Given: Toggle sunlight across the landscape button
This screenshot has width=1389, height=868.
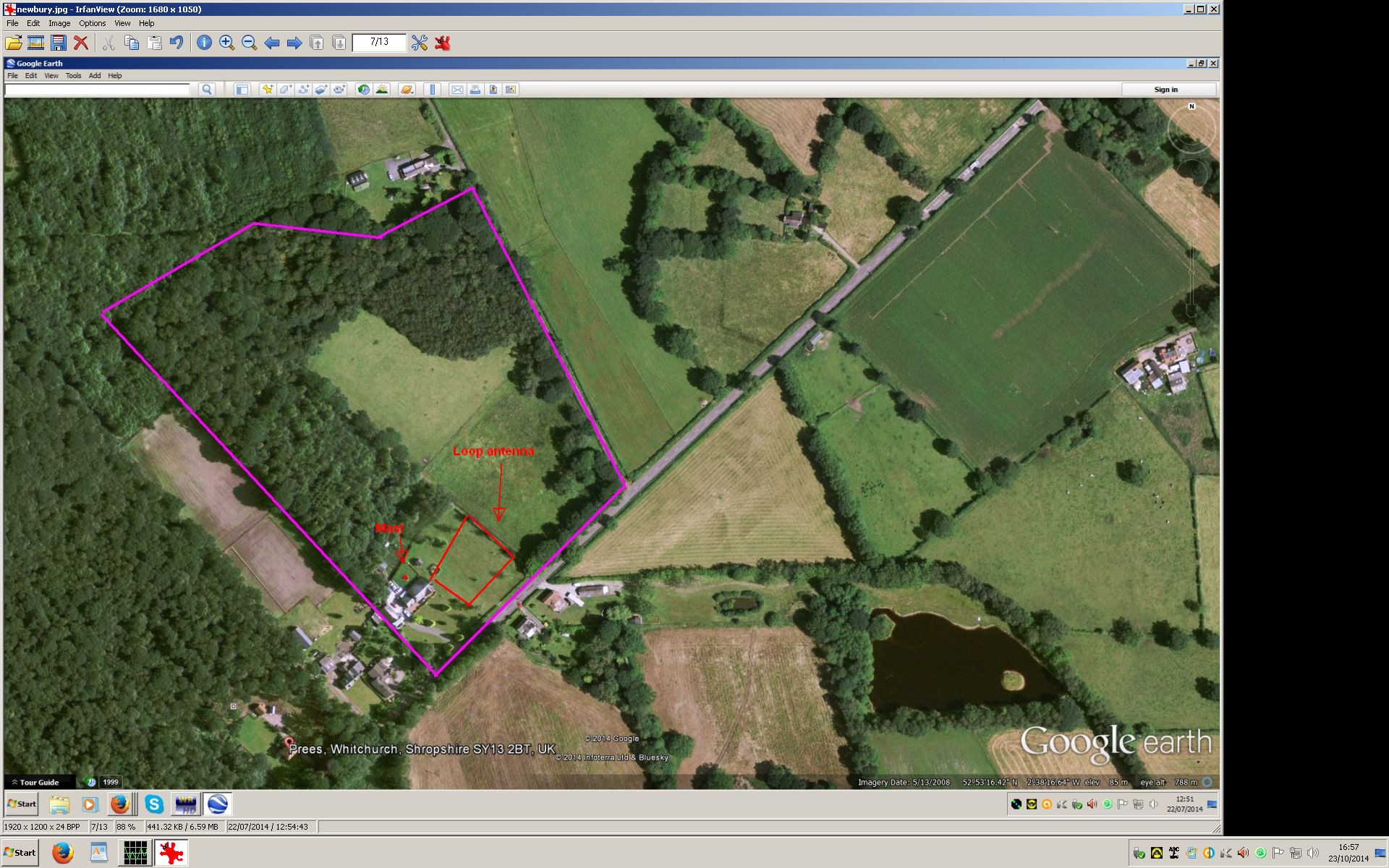Looking at the screenshot, I should click(x=382, y=90).
